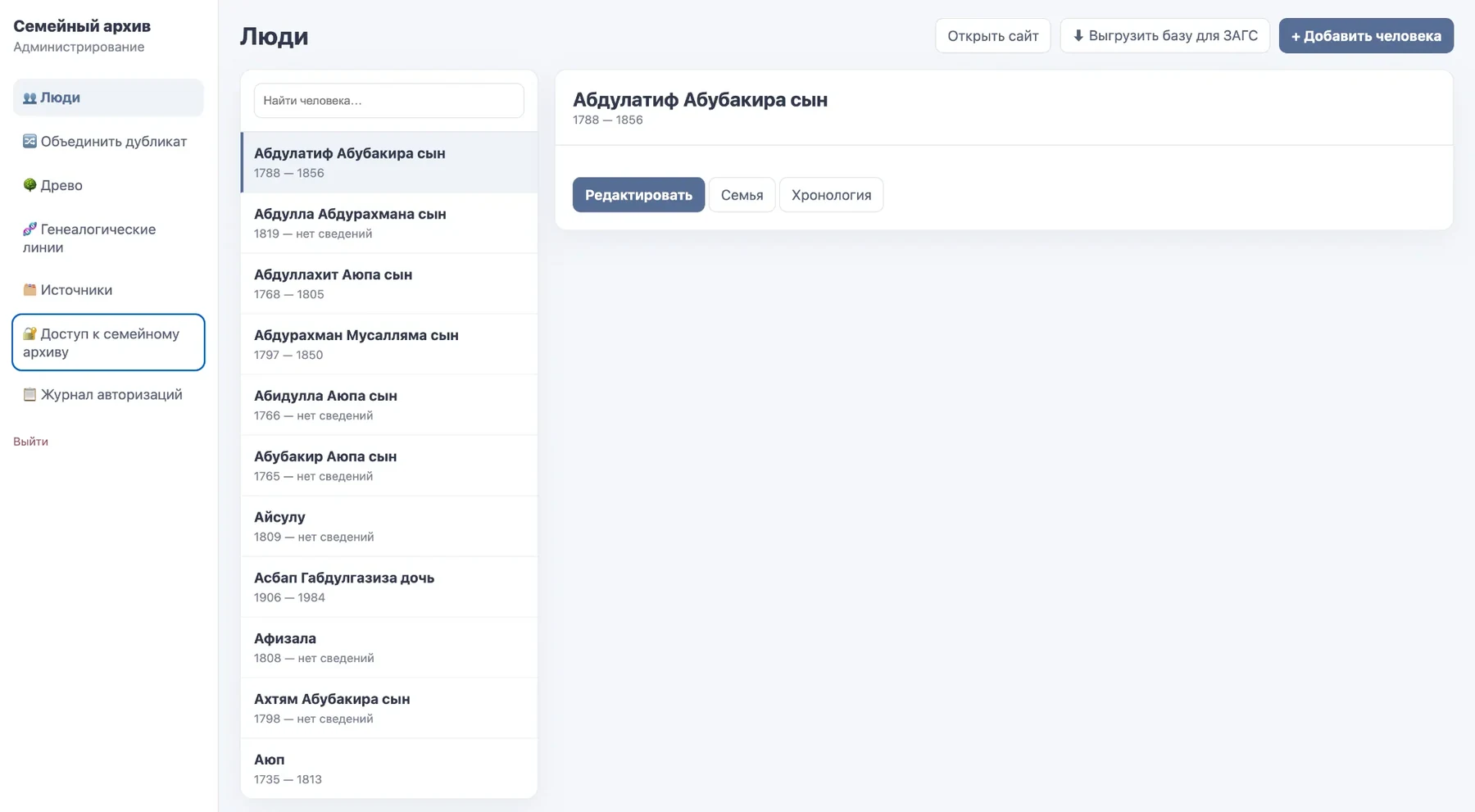Click the Абдулатиф Абубакира сын detail heading
Viewport: 1475px width, 812px height.
(x=700, y=100)
